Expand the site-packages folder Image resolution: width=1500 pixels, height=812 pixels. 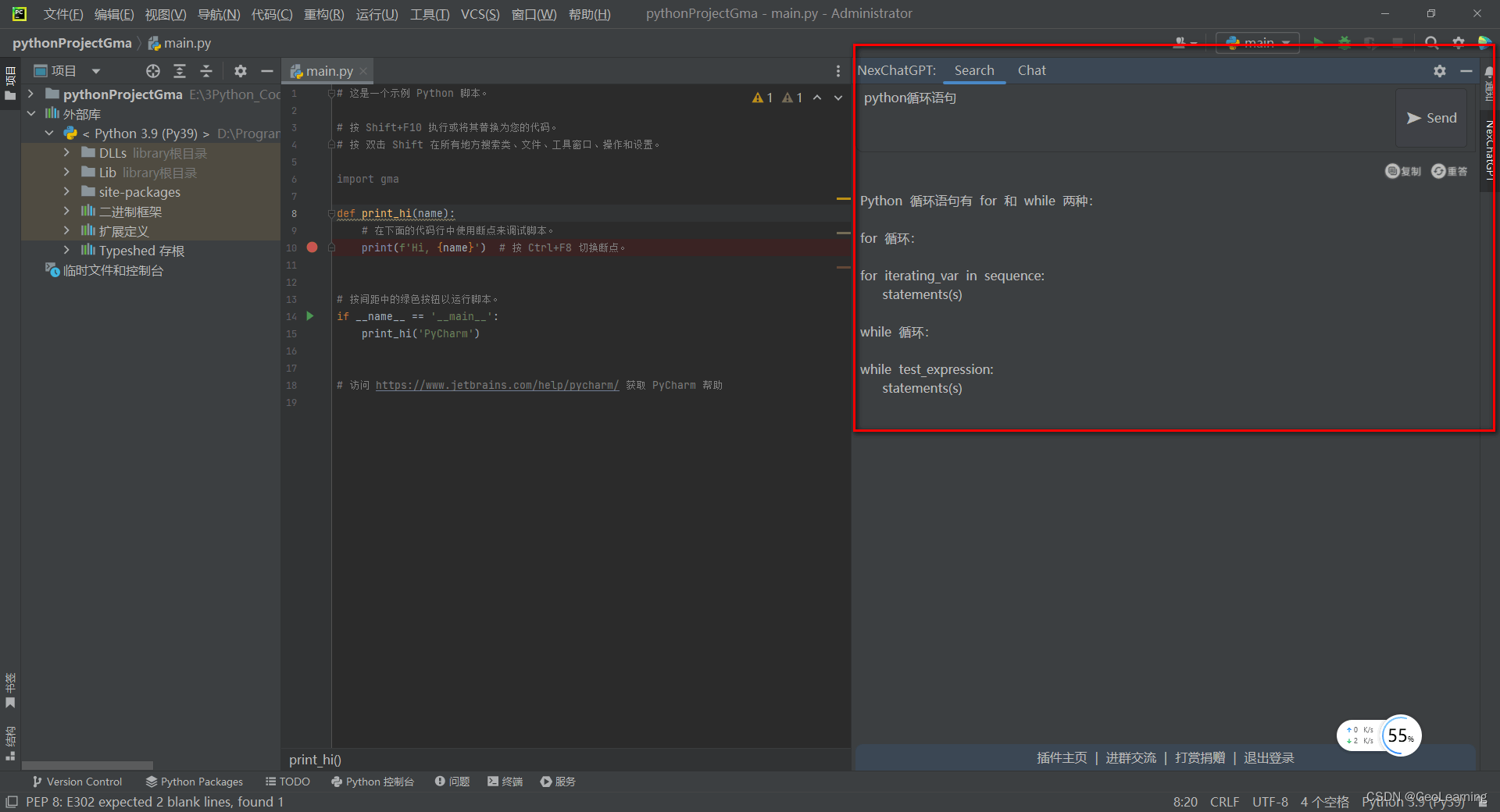67,192
